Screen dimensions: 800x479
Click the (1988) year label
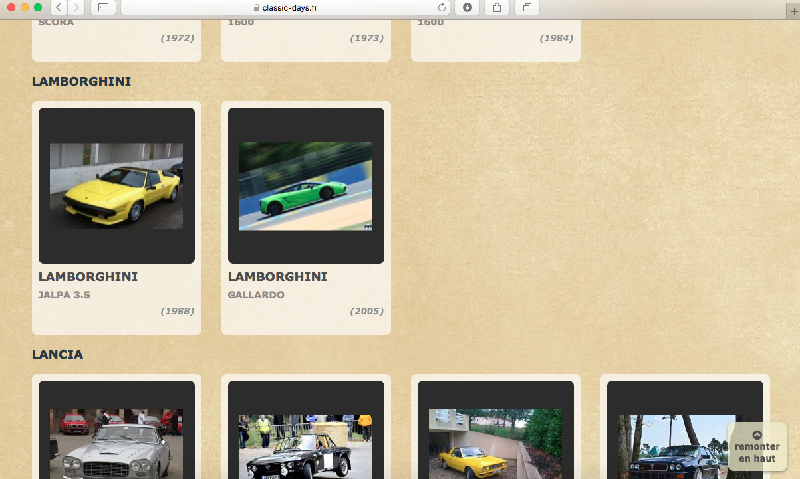(x=178, y=311)
